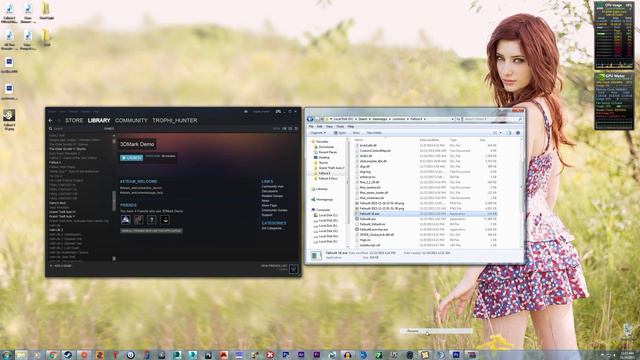Click Add a Game in Steam
Screen dimensions: 640x360
(61, 266)
